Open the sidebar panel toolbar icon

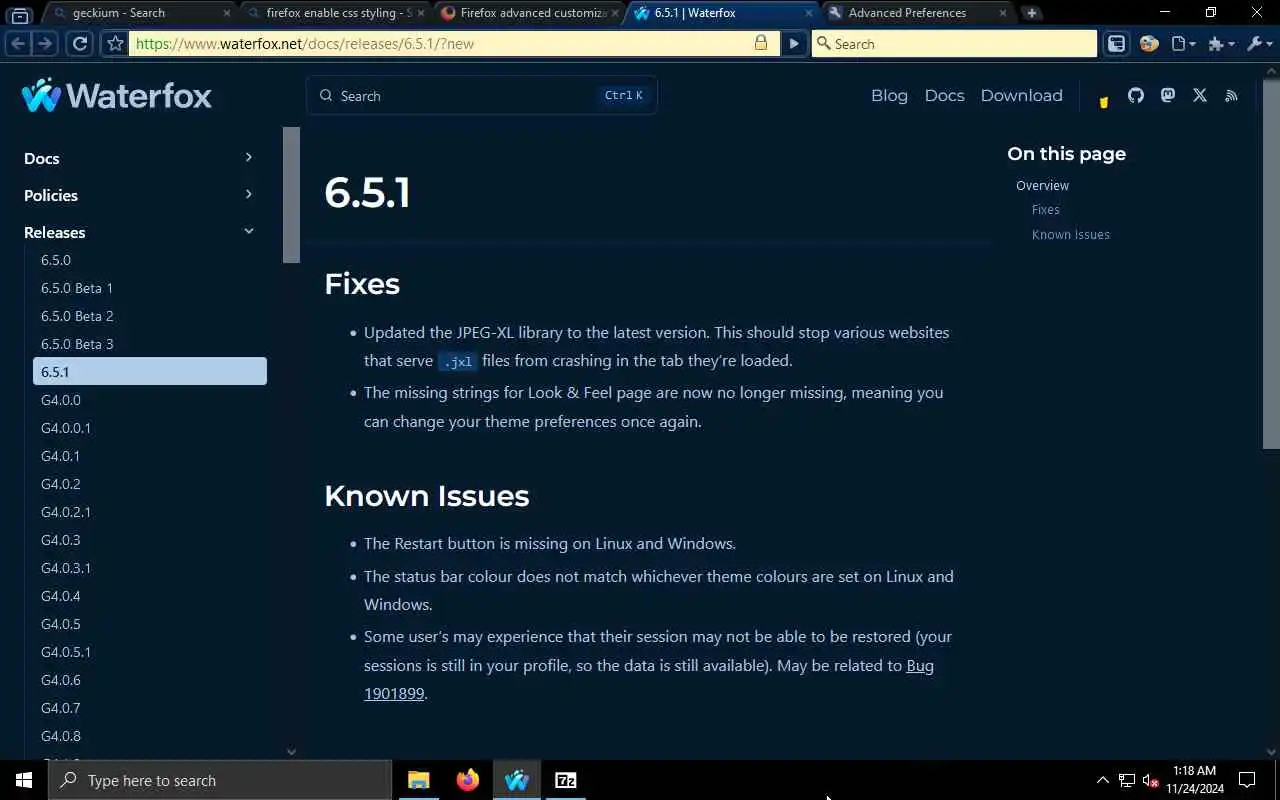pos(1117,44)
